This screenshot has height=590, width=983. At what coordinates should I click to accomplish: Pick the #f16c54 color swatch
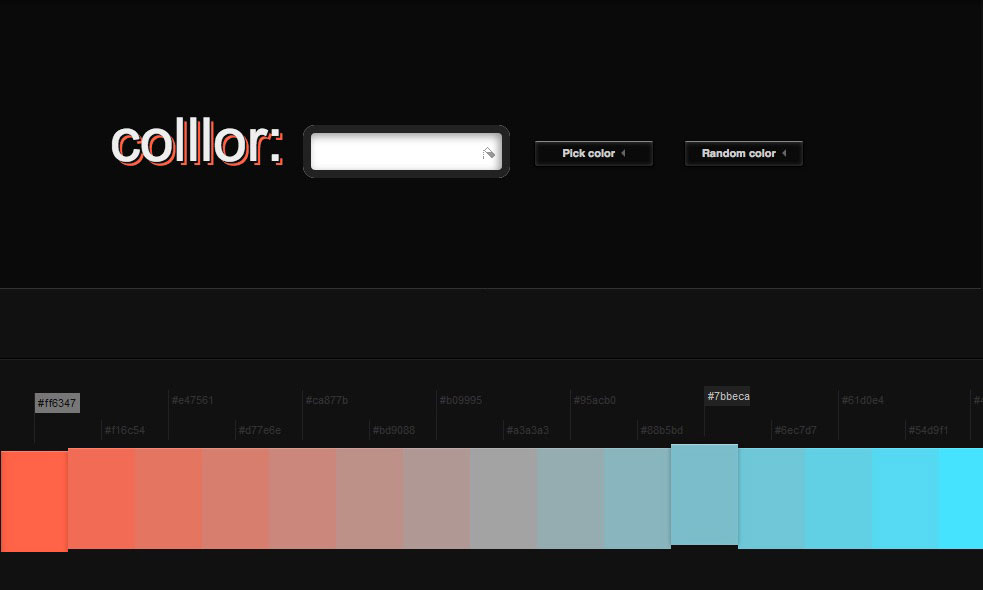[101, 498]
